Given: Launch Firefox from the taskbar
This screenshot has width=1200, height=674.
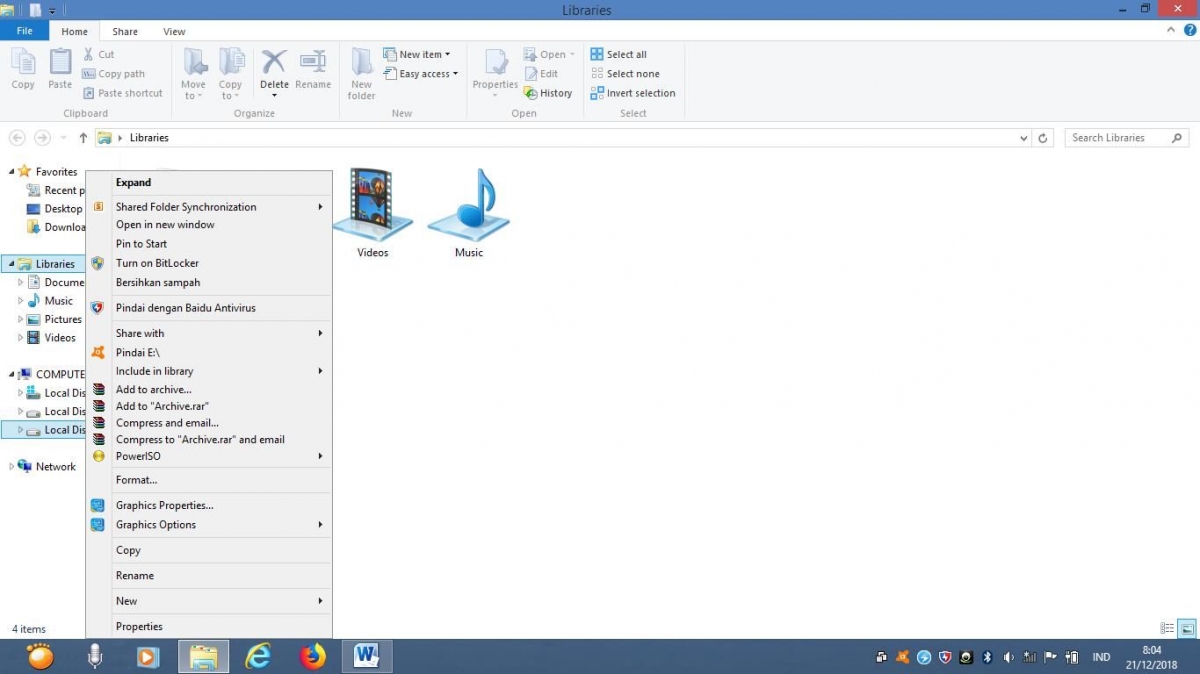Looking at the screenshot, I should point(313,656).
